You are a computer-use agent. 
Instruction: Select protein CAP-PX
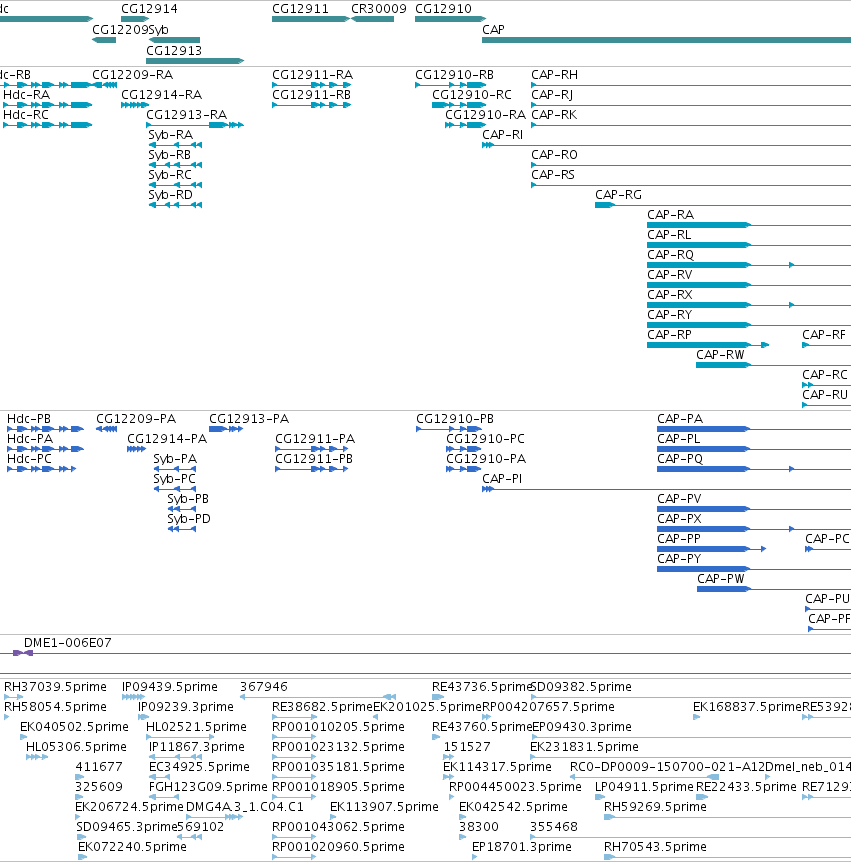(x=754, y=529)
